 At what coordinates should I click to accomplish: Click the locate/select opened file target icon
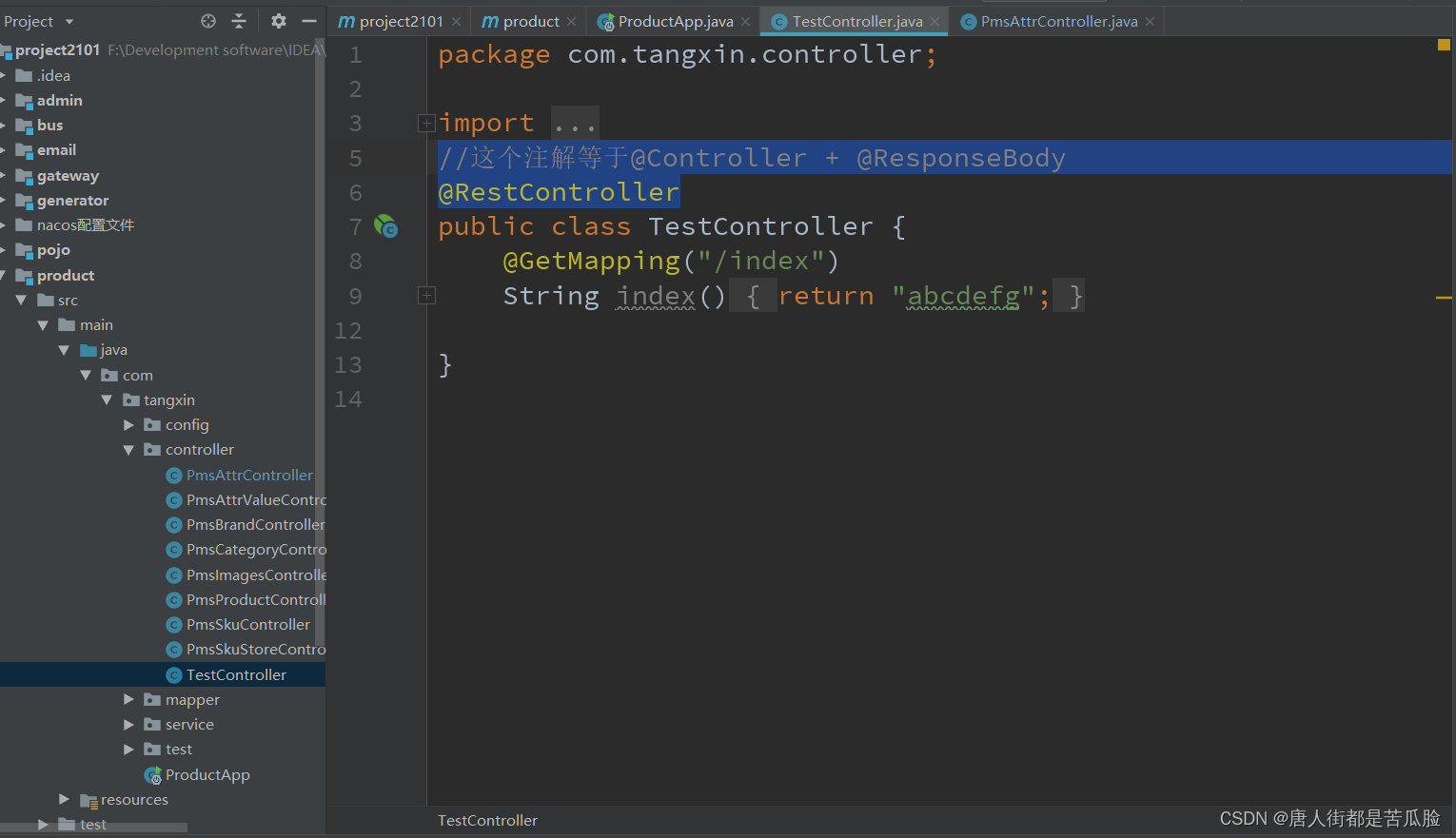click(x=208, y=21)
